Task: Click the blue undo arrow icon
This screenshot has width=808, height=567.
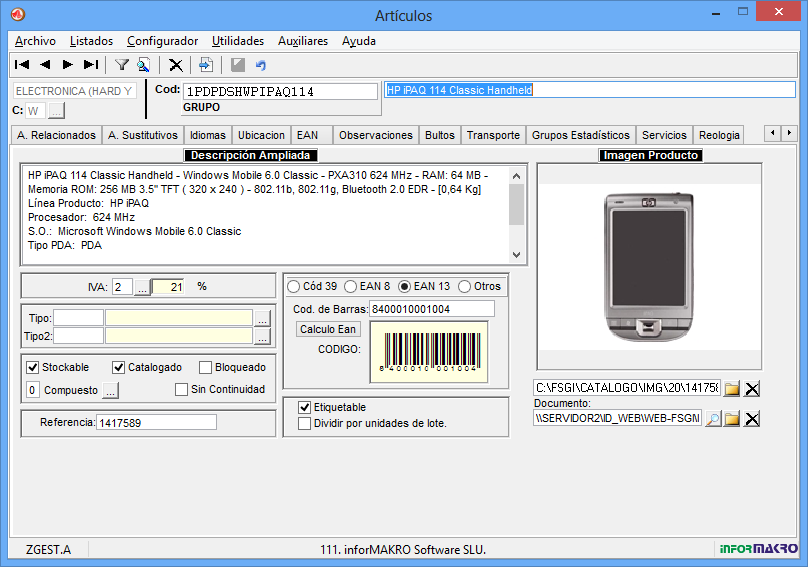Action: [x=261, y=65]
